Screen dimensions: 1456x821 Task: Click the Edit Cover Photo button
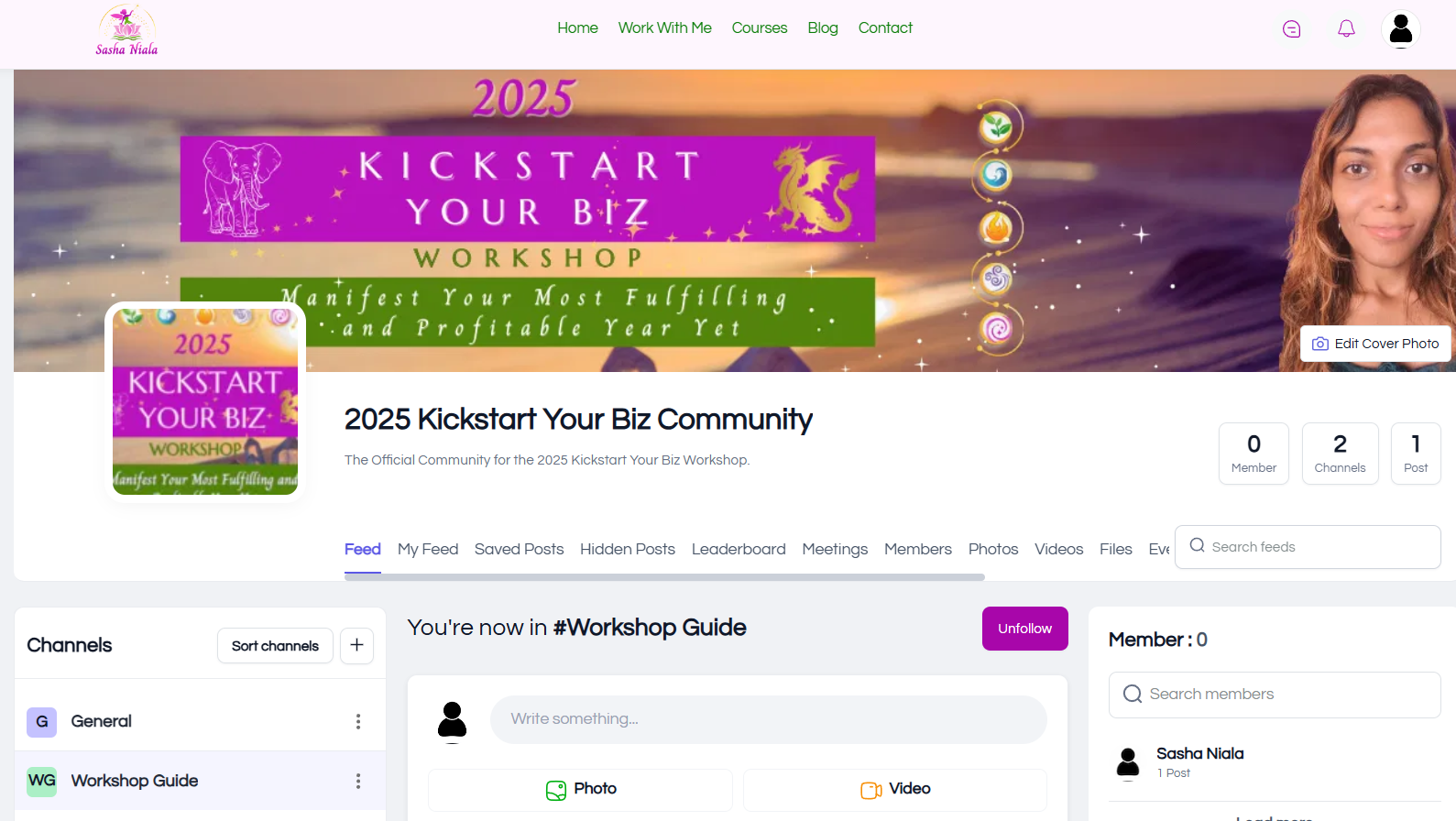(1375, 344)
